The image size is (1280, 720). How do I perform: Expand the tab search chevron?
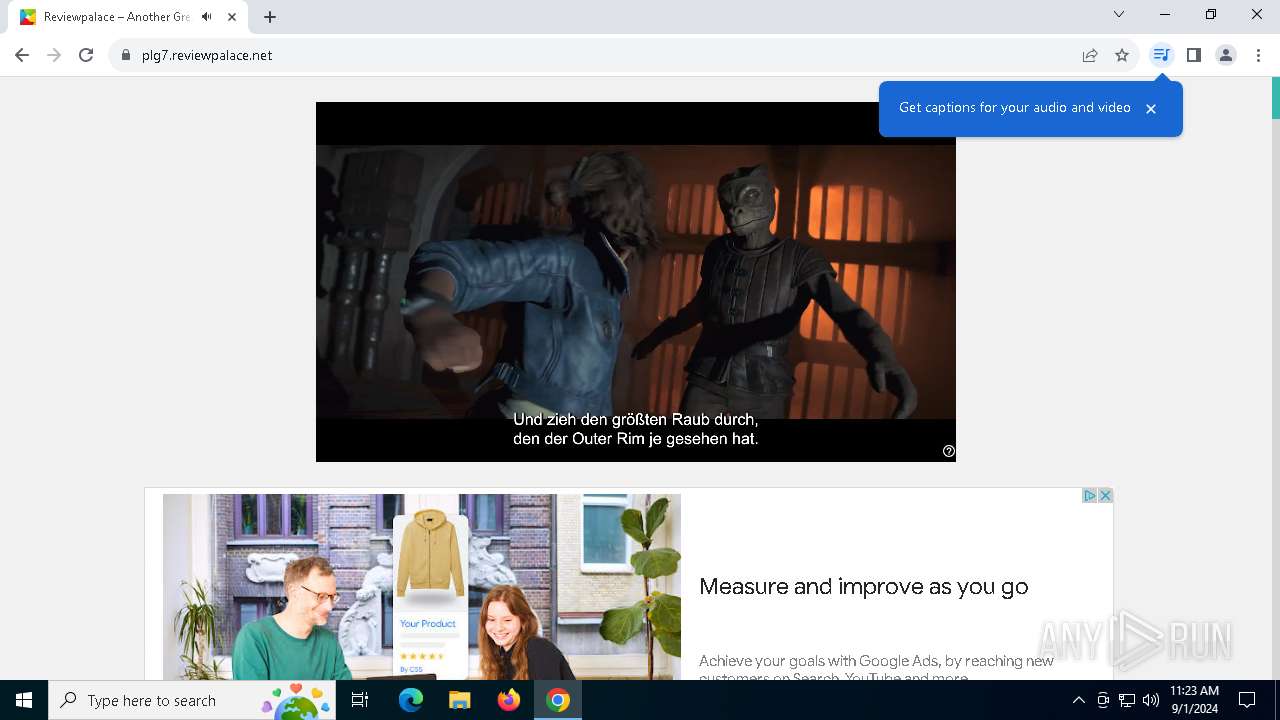[1119, 14]
